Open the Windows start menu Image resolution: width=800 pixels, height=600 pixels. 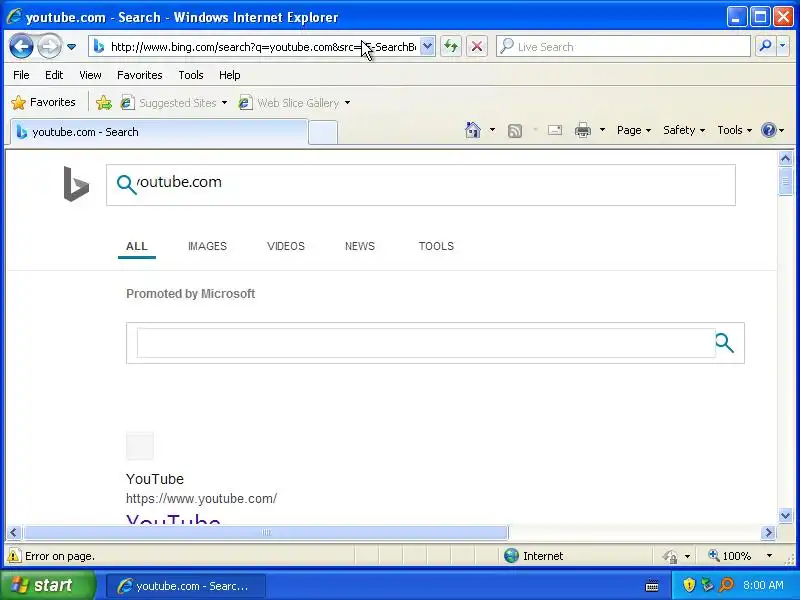tap(48, 585)
